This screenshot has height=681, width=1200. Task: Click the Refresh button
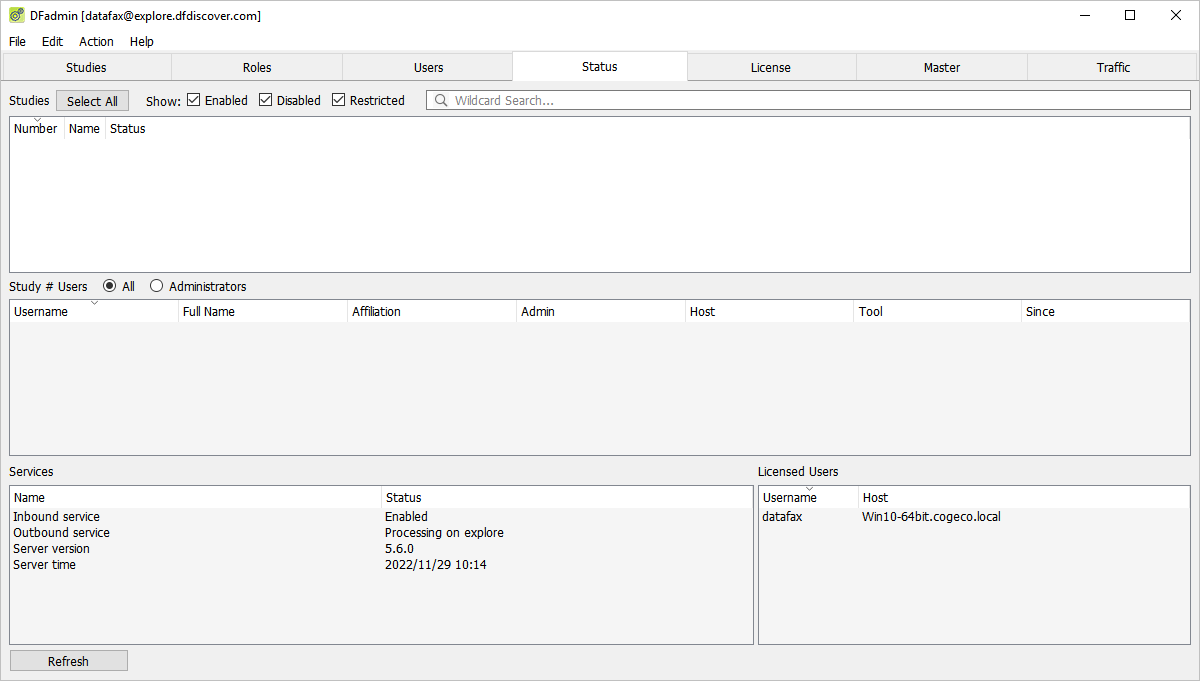click(69, 661)
